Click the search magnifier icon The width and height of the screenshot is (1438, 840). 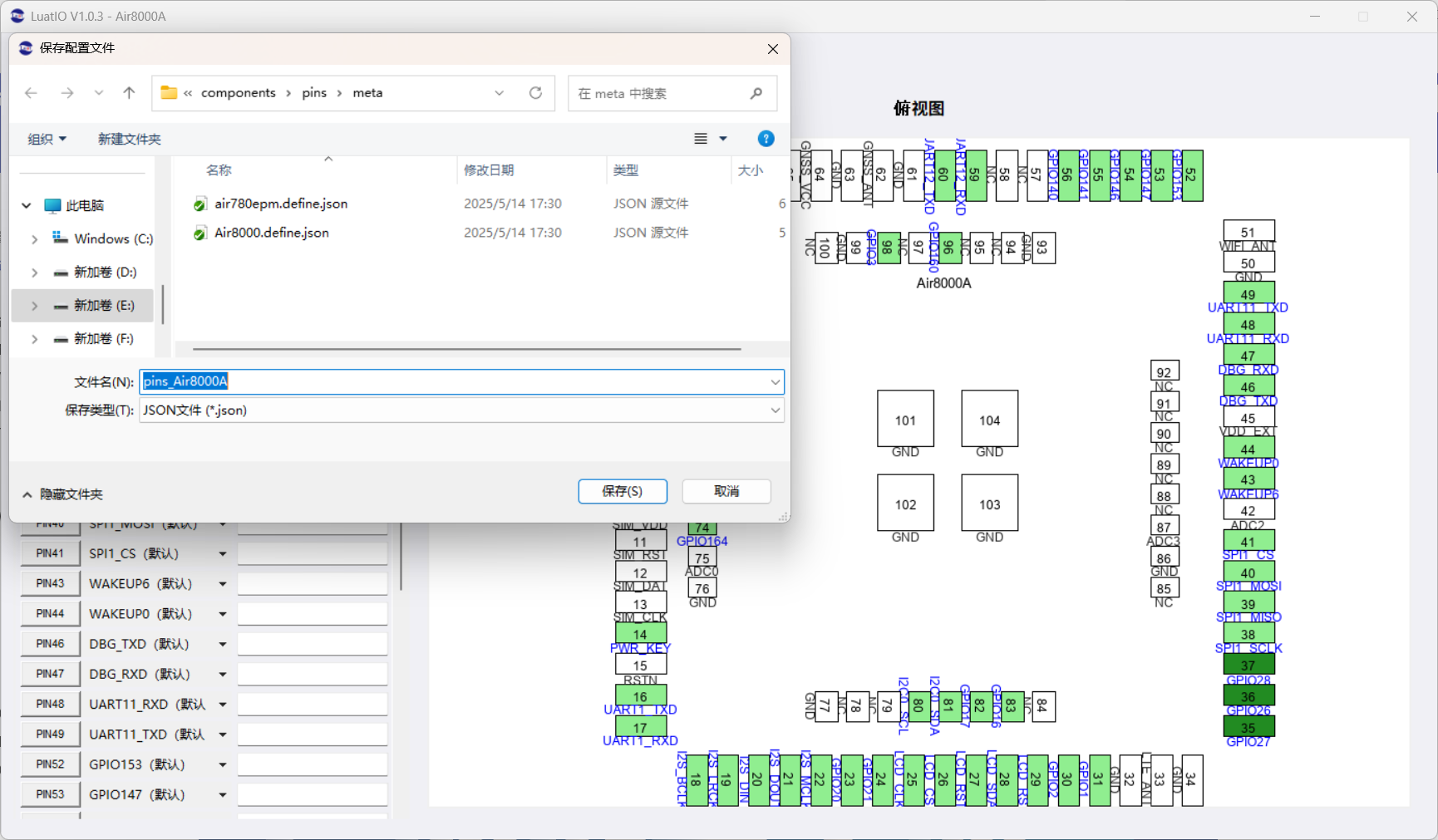click(x=756, y=93)
